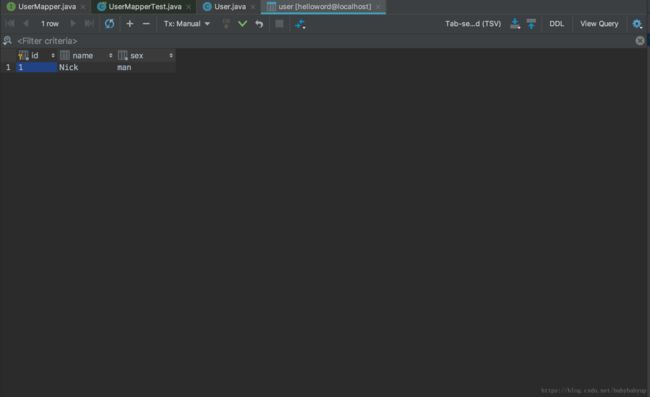Sort by the name column header

[86, 56]
